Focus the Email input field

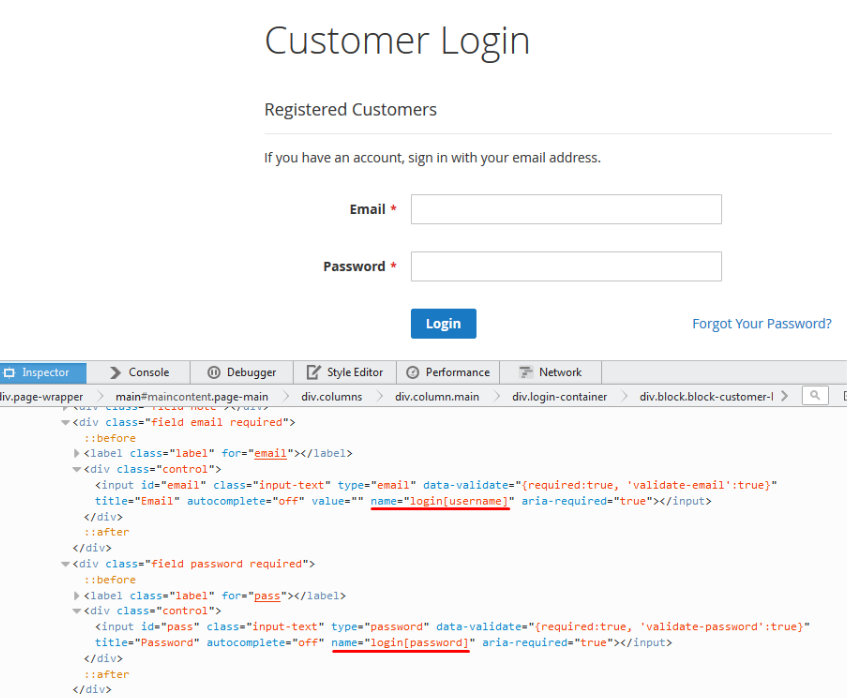(x=566, y=209)
